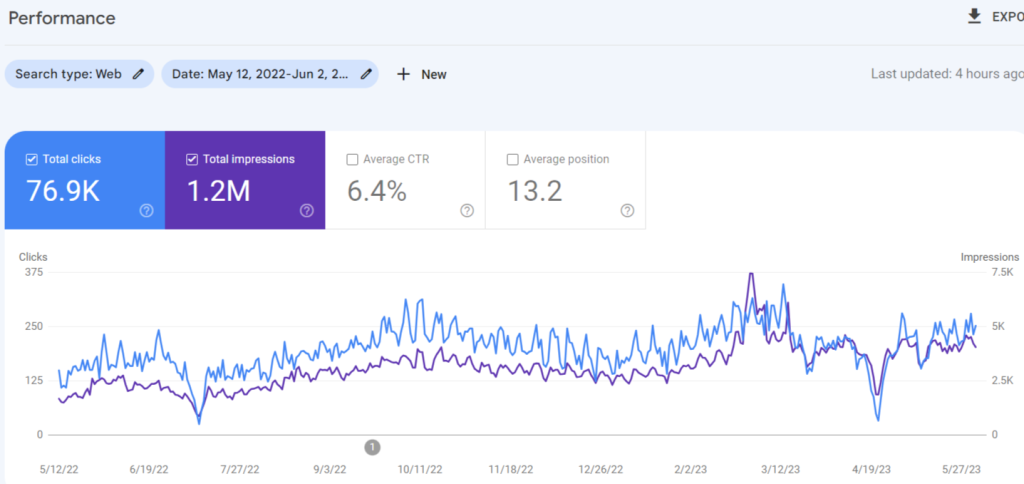Open the Search type: Web filter chip
The width and height of the screenshot is (1024, 484).
[x=68, y=74]
